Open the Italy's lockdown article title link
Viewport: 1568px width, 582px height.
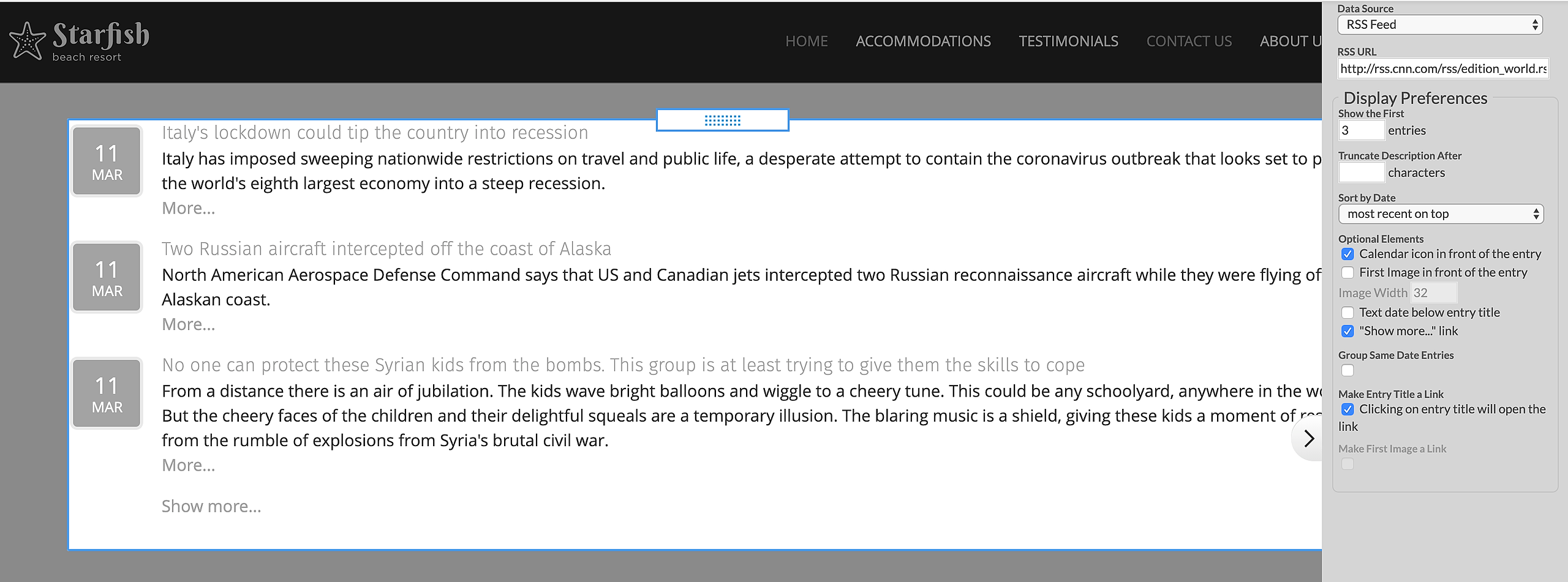coord(375,133)
